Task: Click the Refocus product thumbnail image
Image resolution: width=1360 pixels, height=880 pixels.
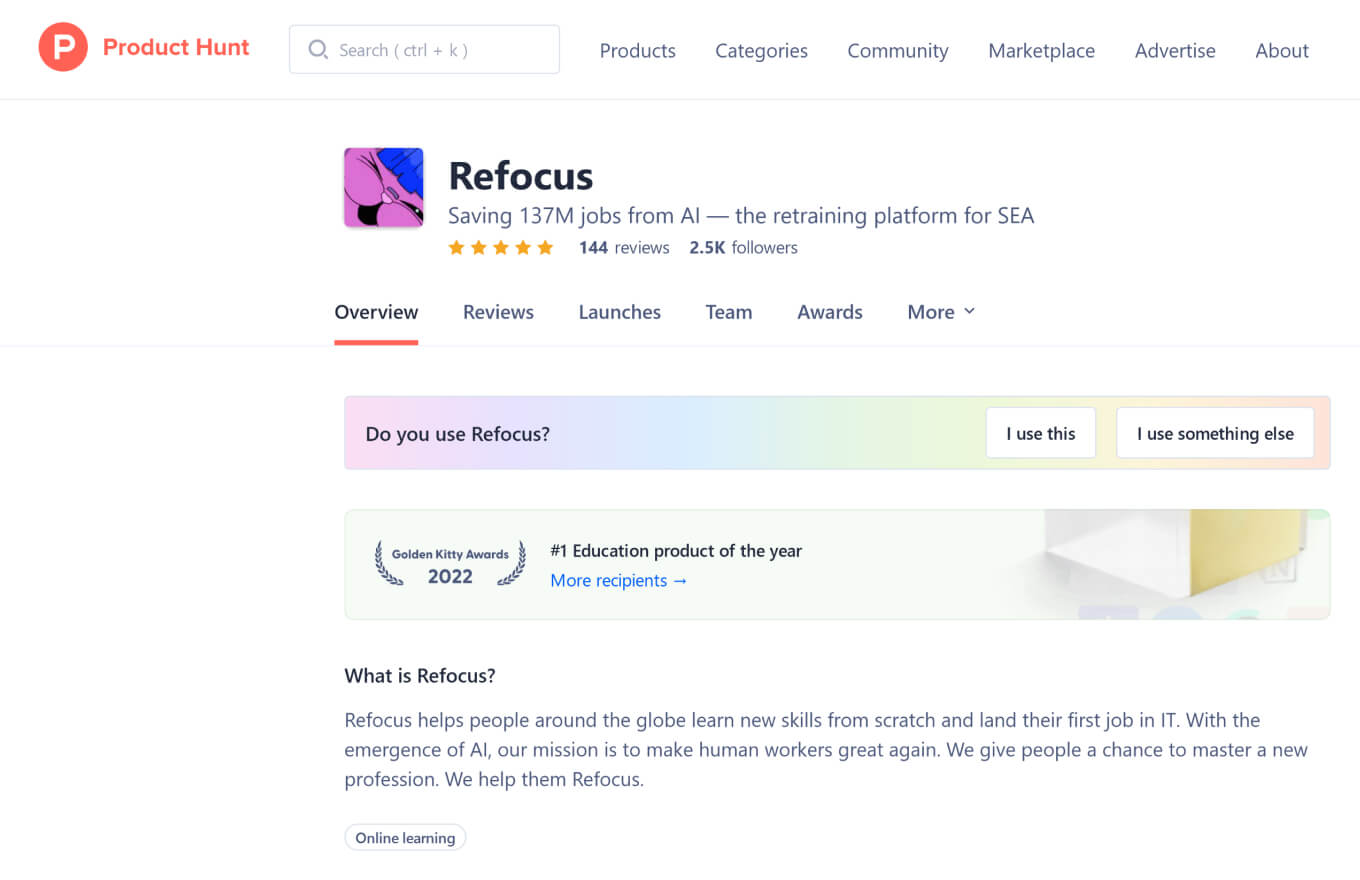Action: 383,187
